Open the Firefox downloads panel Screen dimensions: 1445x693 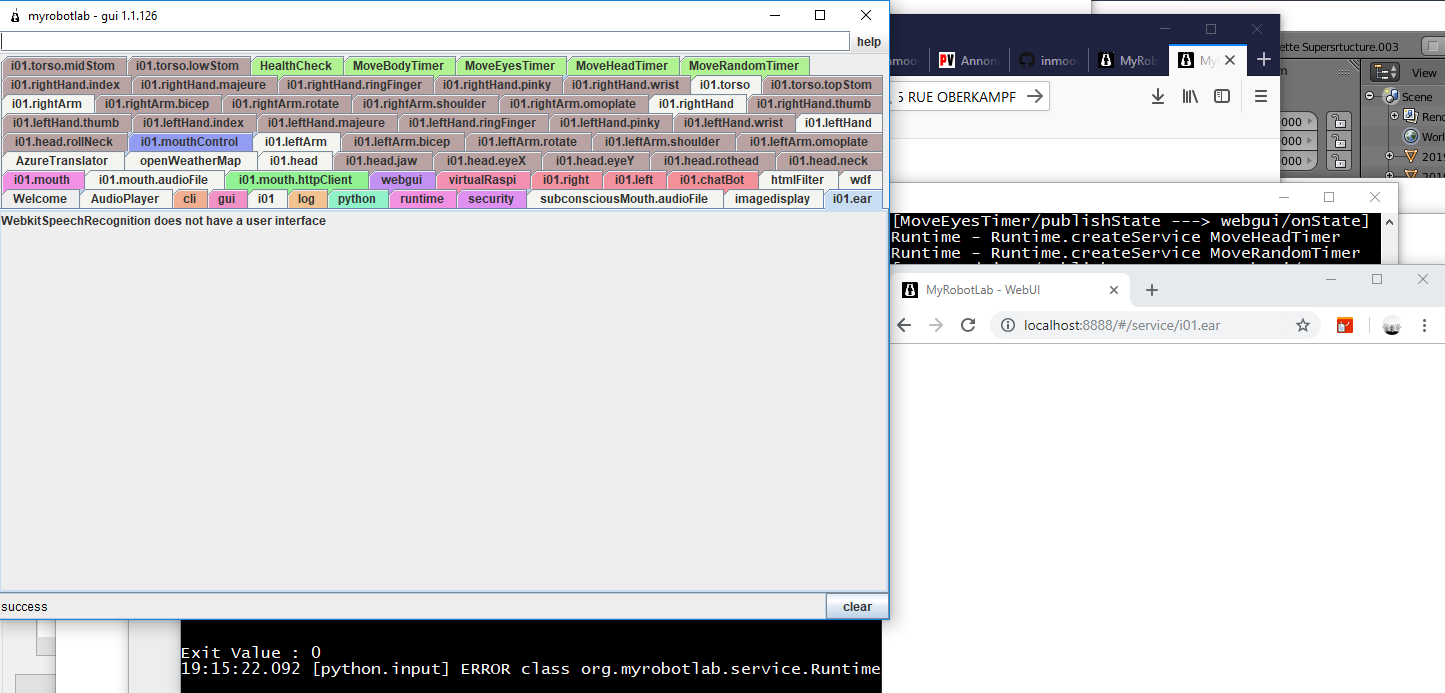(1158, 96)
